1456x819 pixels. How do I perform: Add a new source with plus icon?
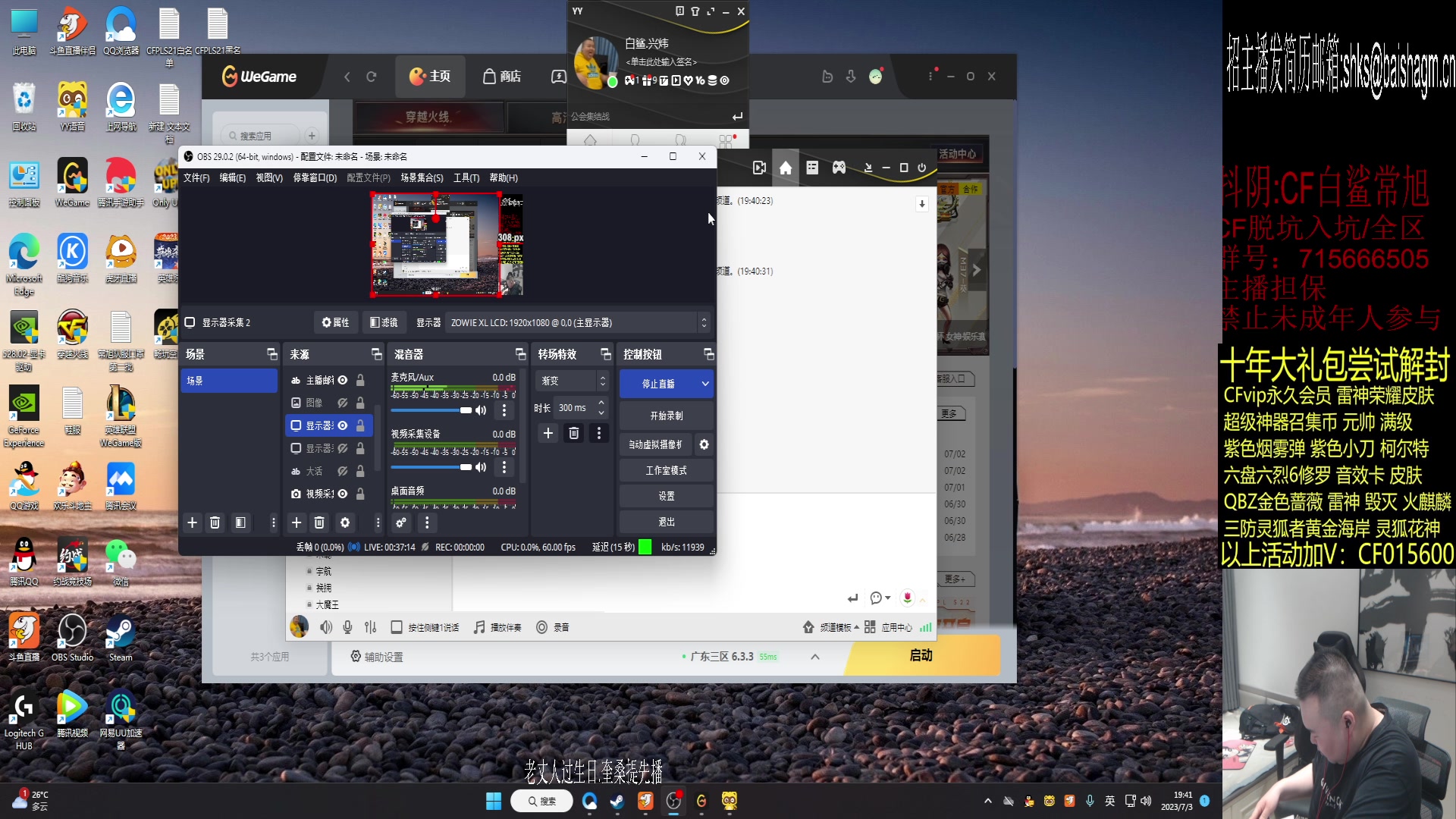[297, 522]
